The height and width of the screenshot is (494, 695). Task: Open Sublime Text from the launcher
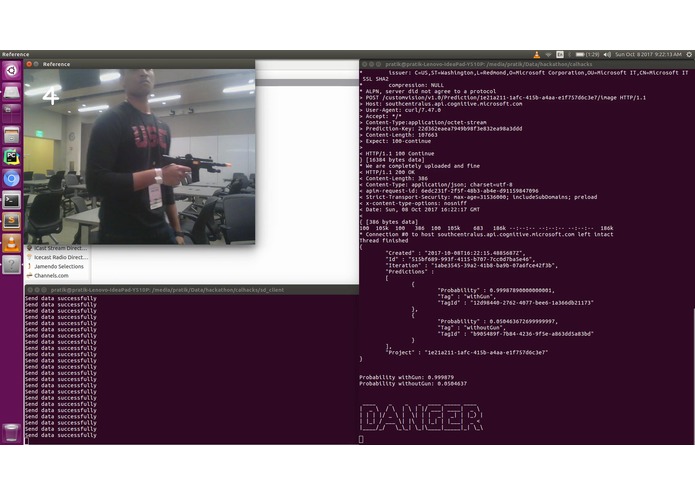12,221
